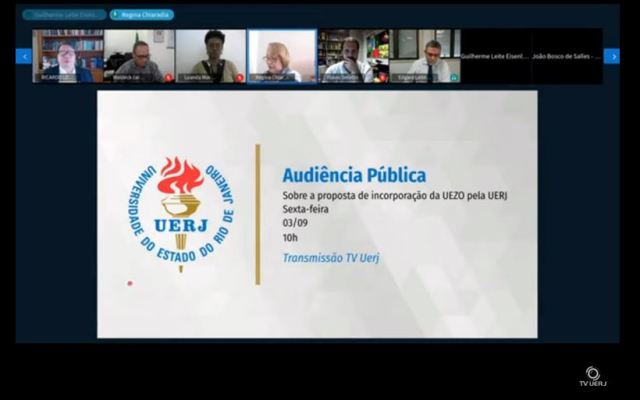This screenshot has height=400, width=640.
Task: Open Edgard's video thumbnail
Action: 425,55
